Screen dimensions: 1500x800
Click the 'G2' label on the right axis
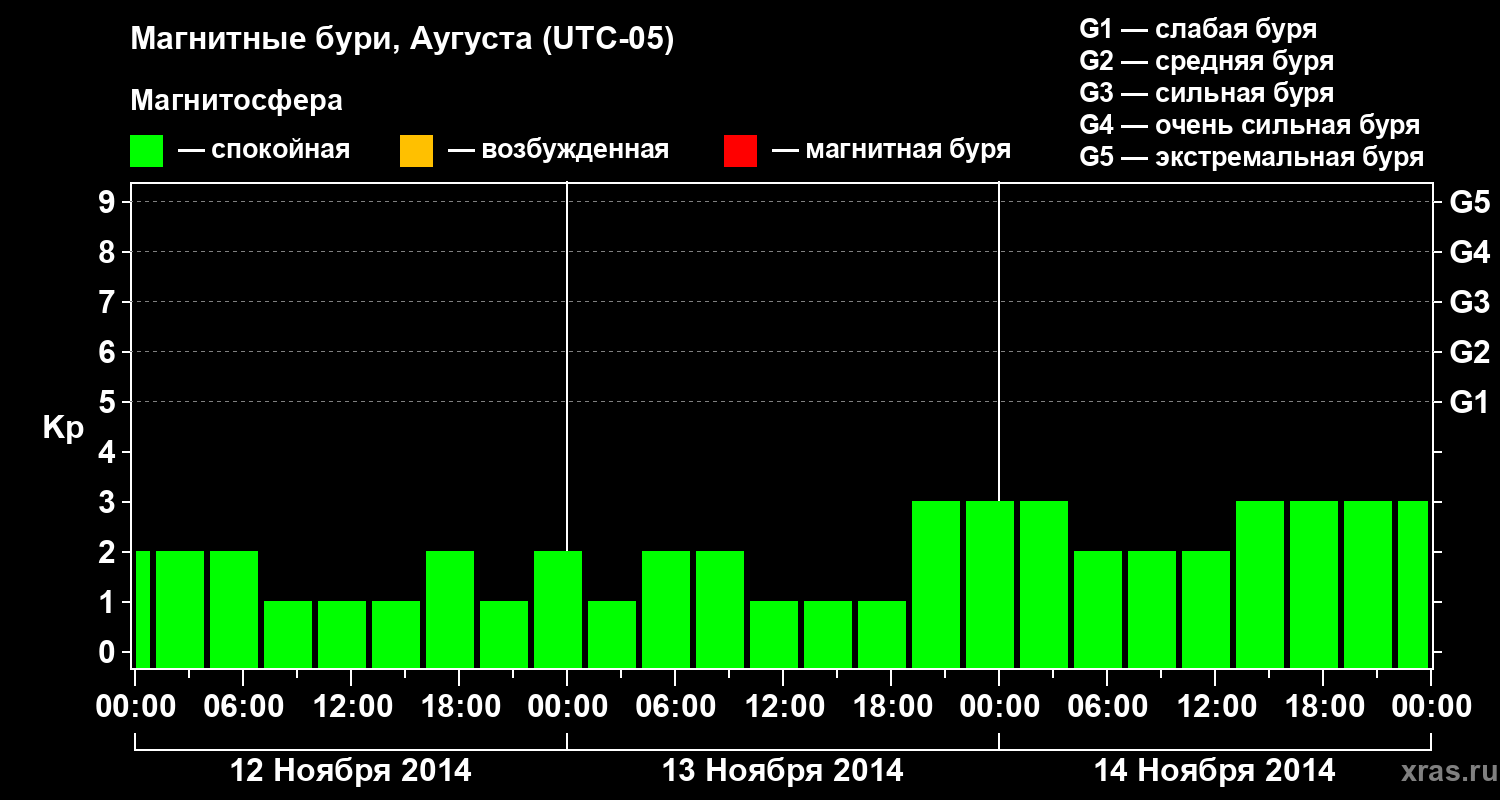pyautogui.click(x=1469, y=352)
